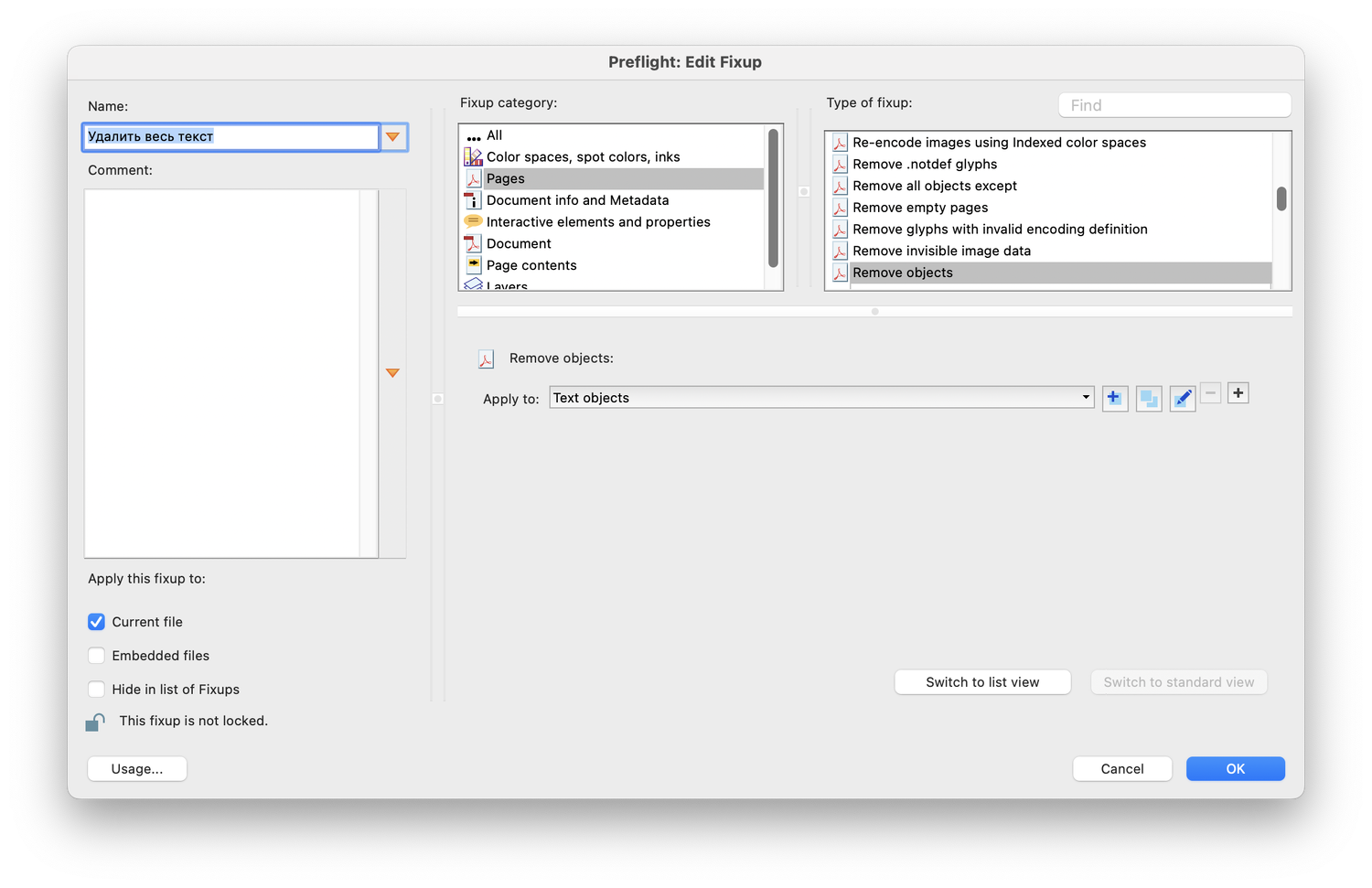Click the icon beside Remove .notdef glyphs

pyautogui.click(x=840, y=165)
